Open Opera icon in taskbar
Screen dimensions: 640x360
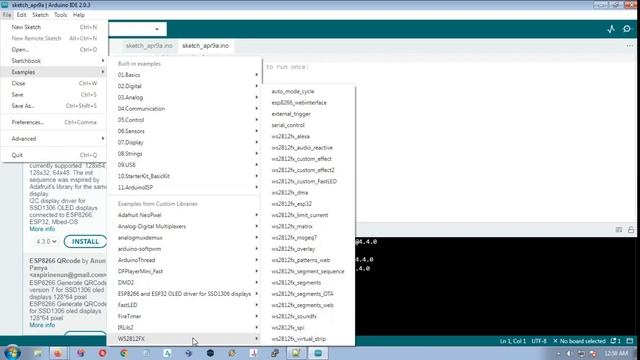(102, 353)
